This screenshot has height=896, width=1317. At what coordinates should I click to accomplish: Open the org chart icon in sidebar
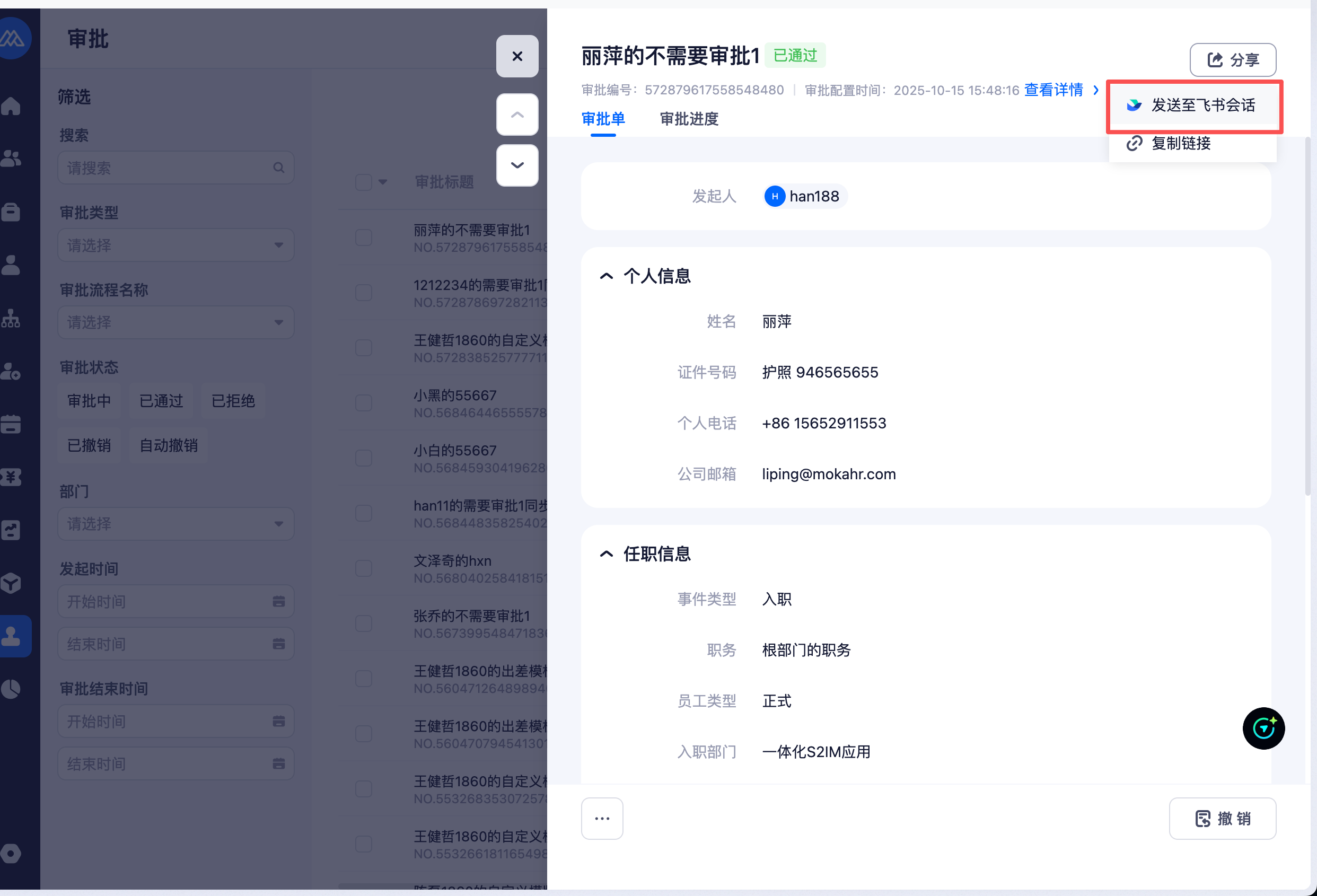pos(11,319)
